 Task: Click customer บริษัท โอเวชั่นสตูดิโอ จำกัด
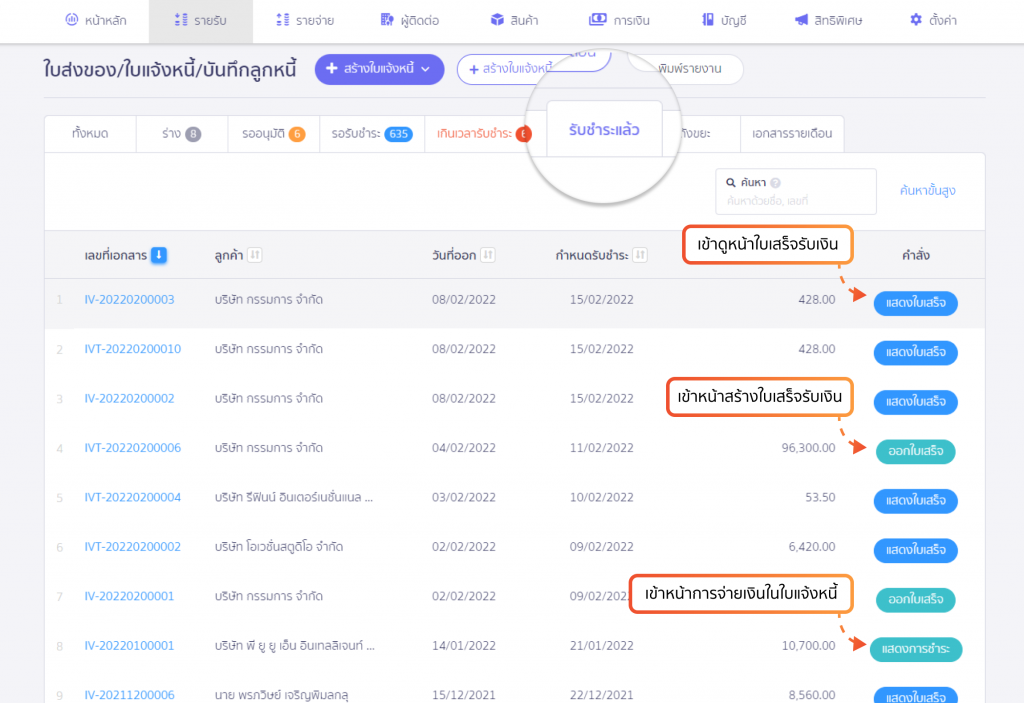tap(279, 547)
